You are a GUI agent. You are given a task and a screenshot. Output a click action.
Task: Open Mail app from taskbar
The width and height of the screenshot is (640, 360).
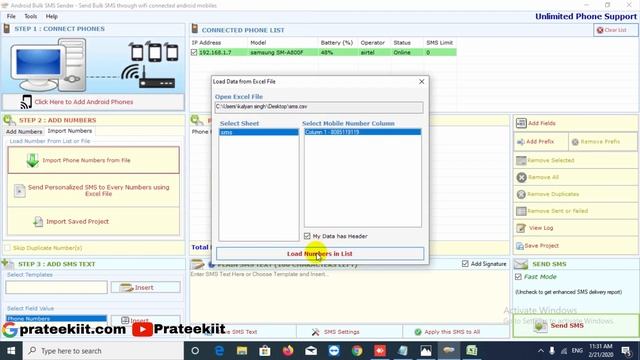click(311, 351)
